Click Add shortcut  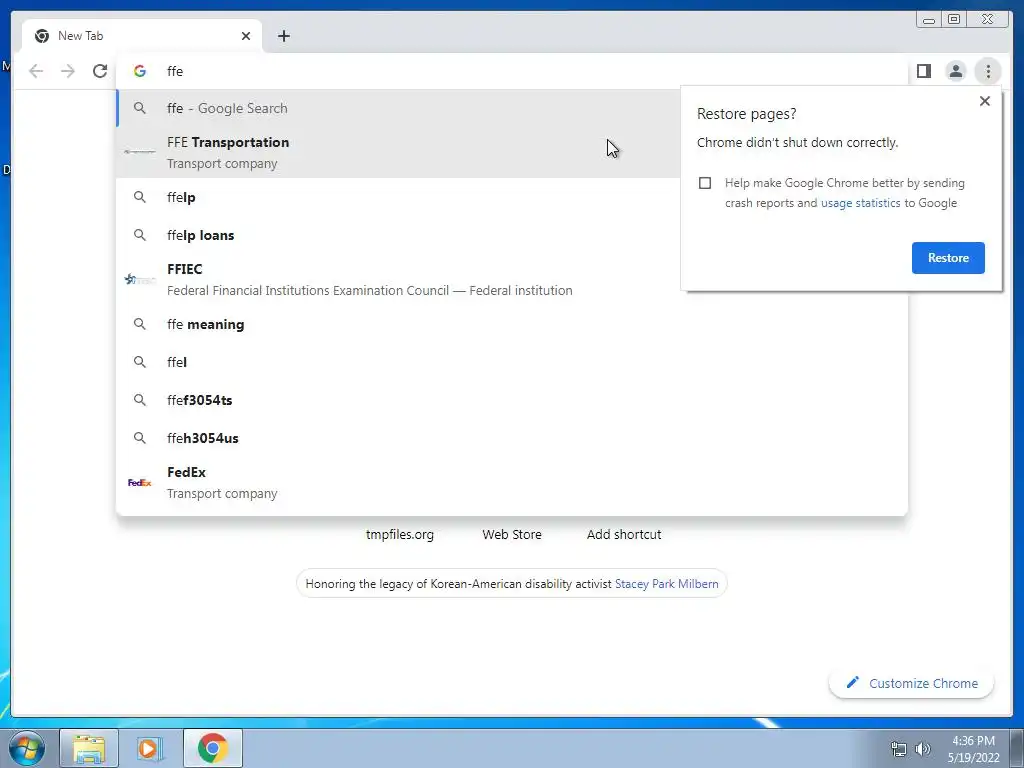624,534
